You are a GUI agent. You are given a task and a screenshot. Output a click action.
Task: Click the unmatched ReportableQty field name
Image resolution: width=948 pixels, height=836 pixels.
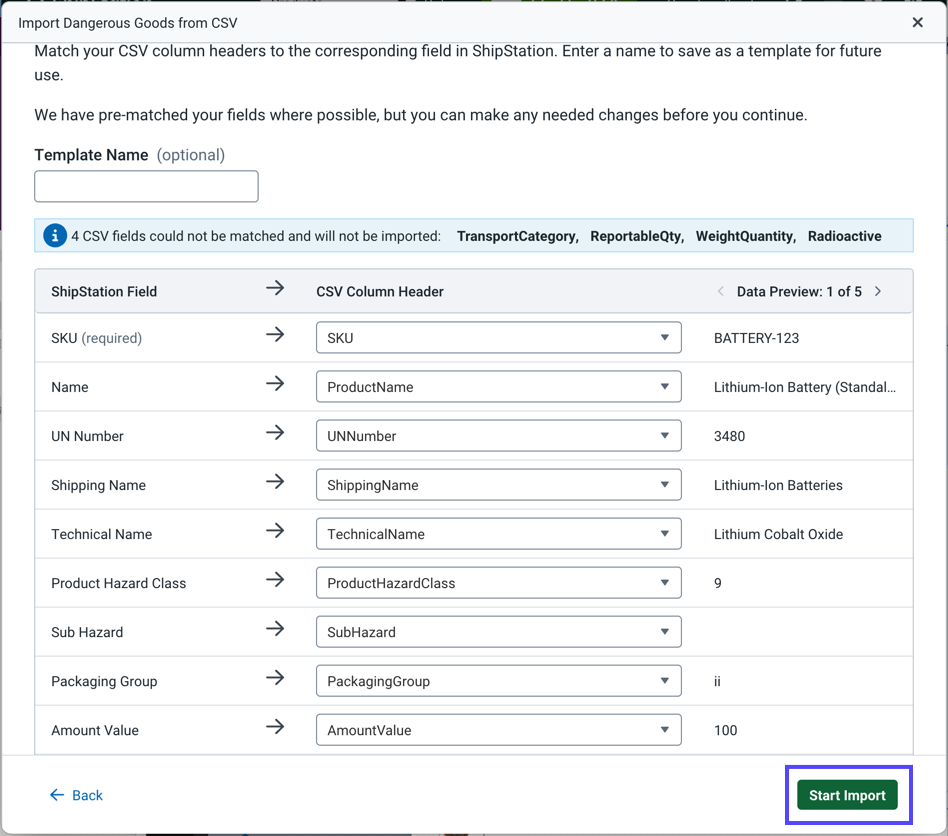[637, 236]
